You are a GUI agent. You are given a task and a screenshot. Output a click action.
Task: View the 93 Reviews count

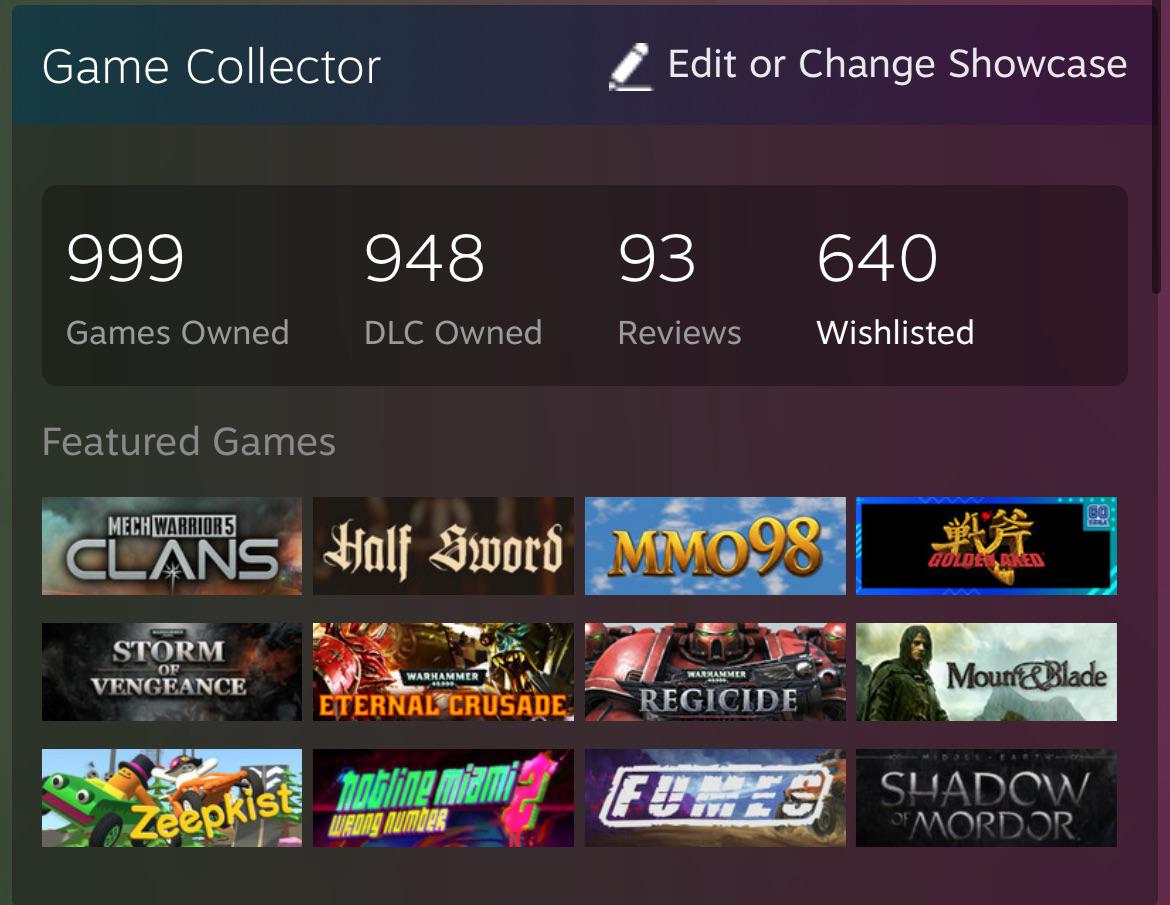679,289
